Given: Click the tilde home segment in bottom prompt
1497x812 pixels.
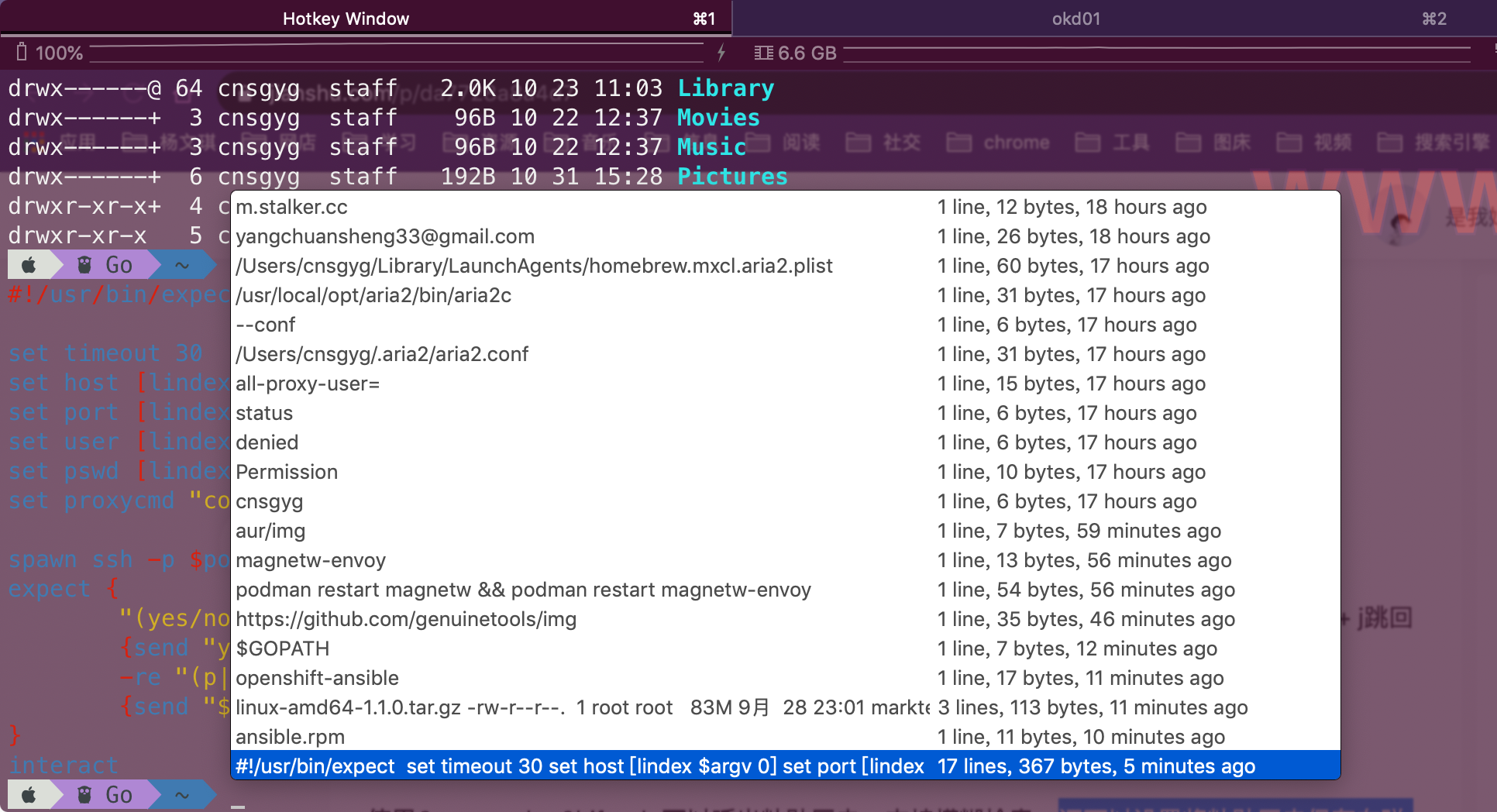Looking at the screenshot, I should pos(182,795).
